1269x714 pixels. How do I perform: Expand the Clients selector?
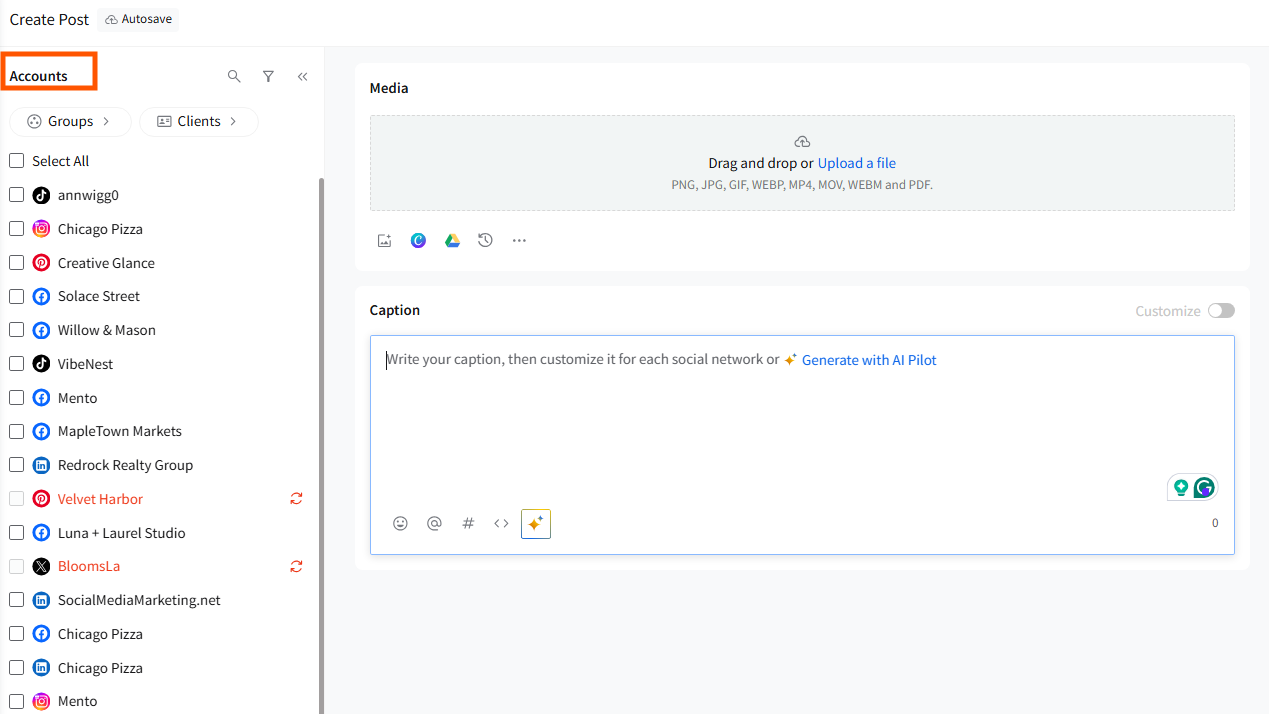pyautogui.click(x=198, y=121)
